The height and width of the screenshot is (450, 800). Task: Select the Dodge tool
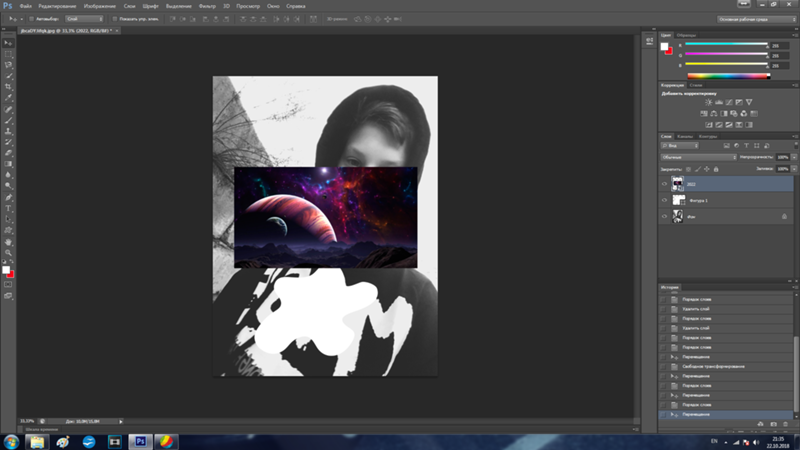click(8, 186)
